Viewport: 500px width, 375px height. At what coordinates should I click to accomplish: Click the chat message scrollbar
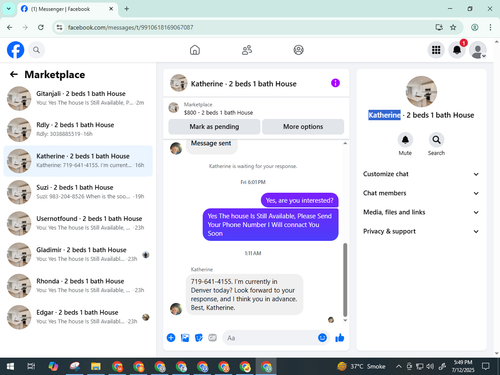click(x=345, y=279)
